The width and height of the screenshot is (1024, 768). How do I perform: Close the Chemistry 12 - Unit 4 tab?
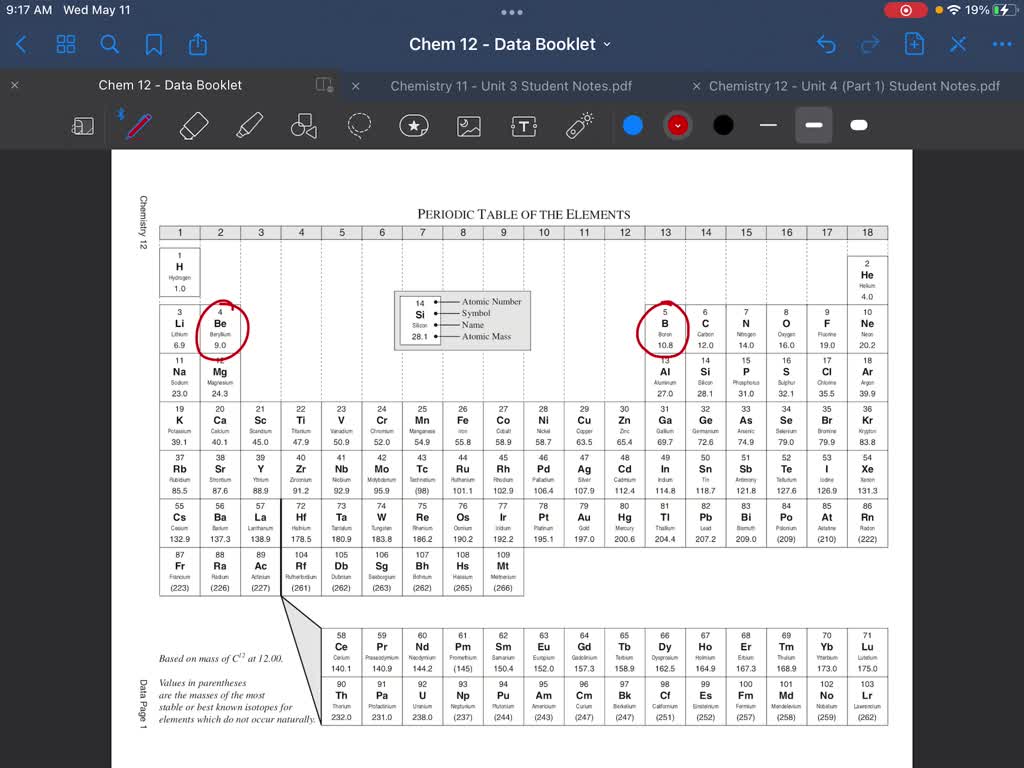coord(697,86)
